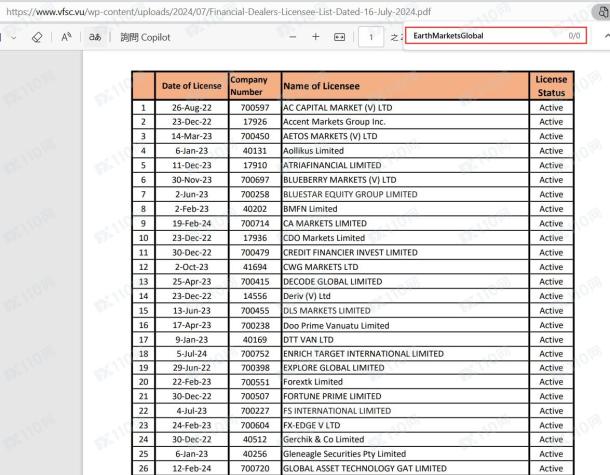The height and width of the screenshot is (475, 610).
Task: Click company number '40512'
Action: (x=255, y=440)
